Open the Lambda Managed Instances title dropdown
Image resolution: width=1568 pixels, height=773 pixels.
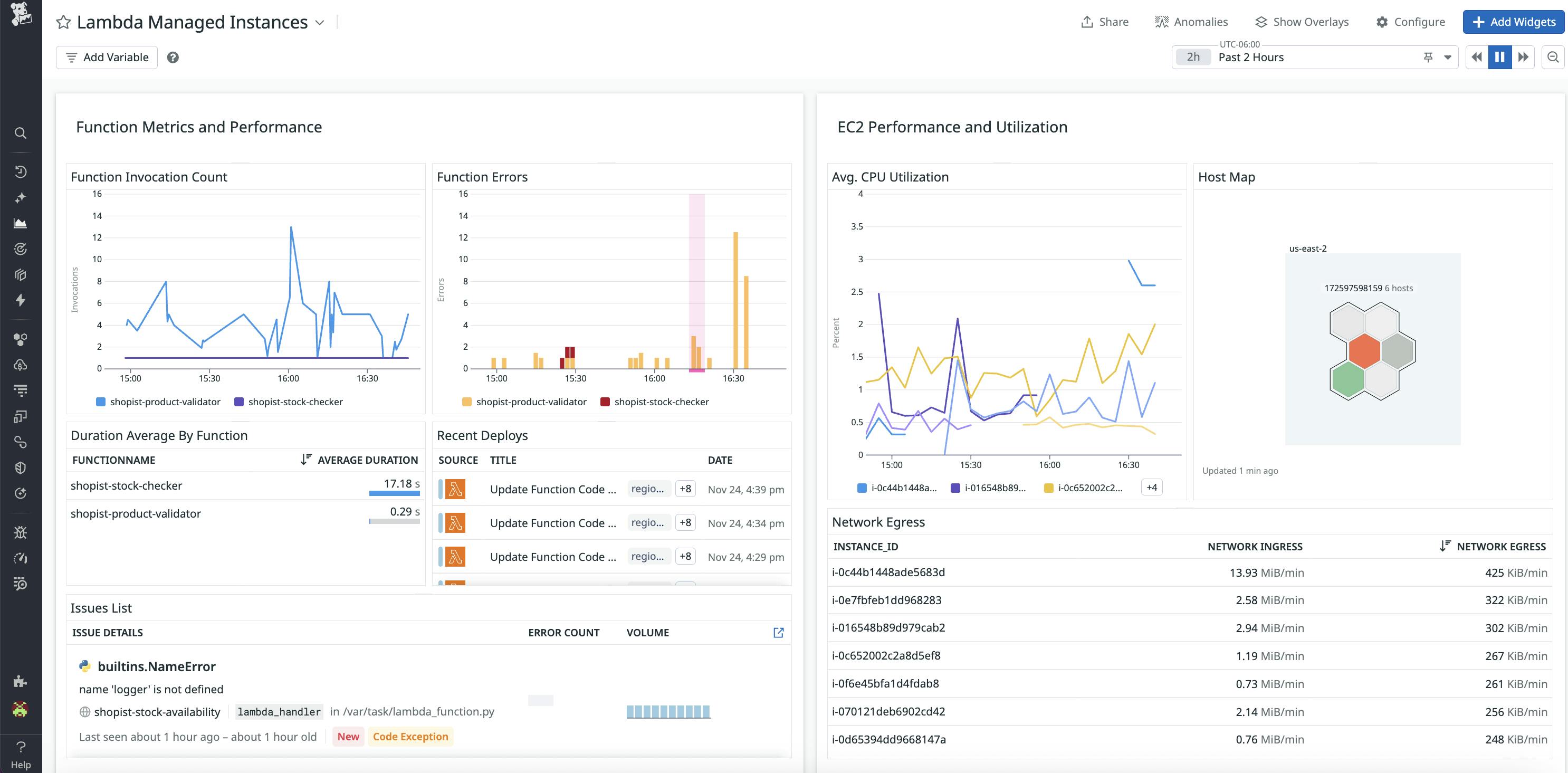click(x=321, y=22)
